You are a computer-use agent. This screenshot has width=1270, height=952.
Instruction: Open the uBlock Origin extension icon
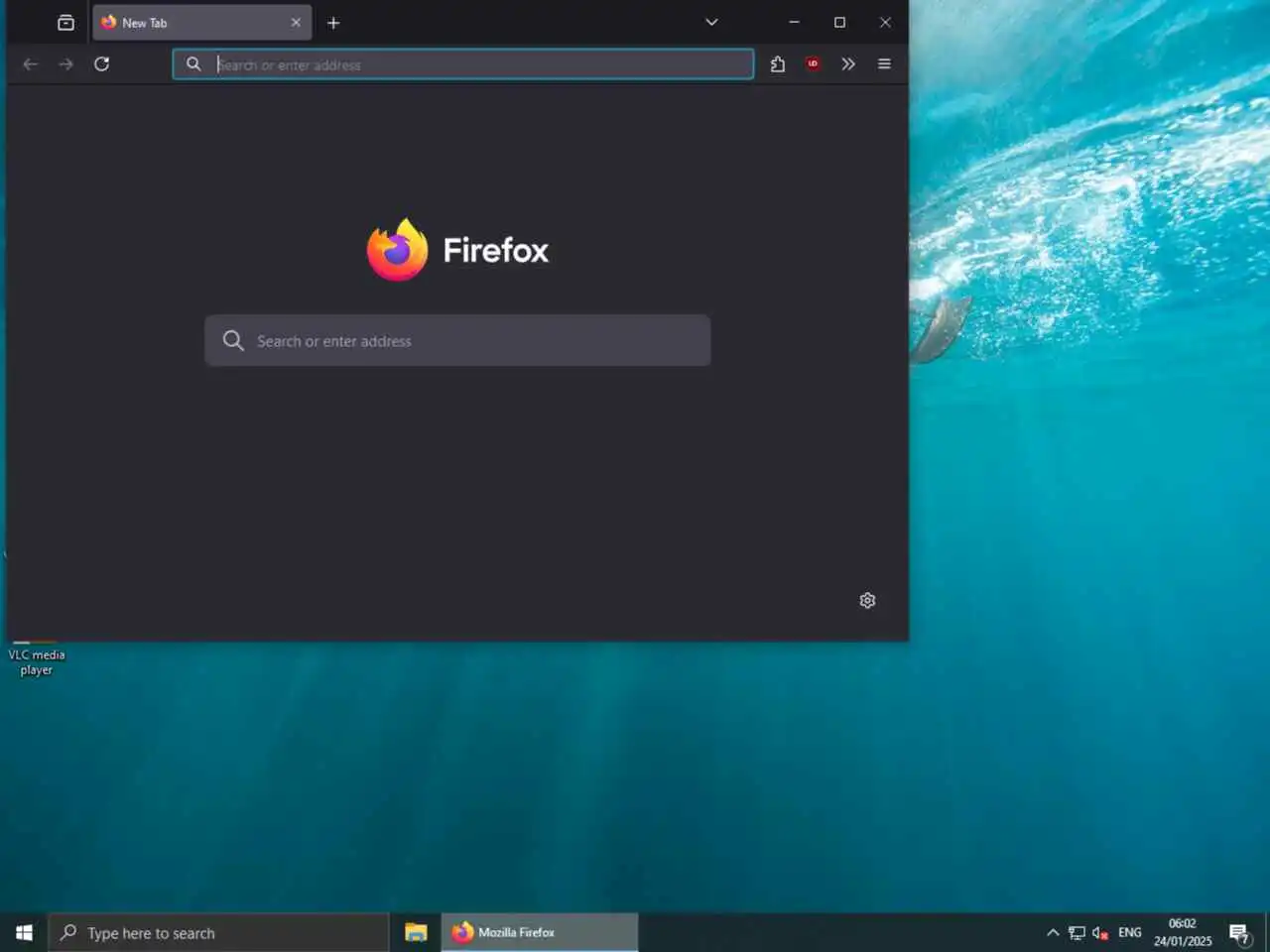813,64
